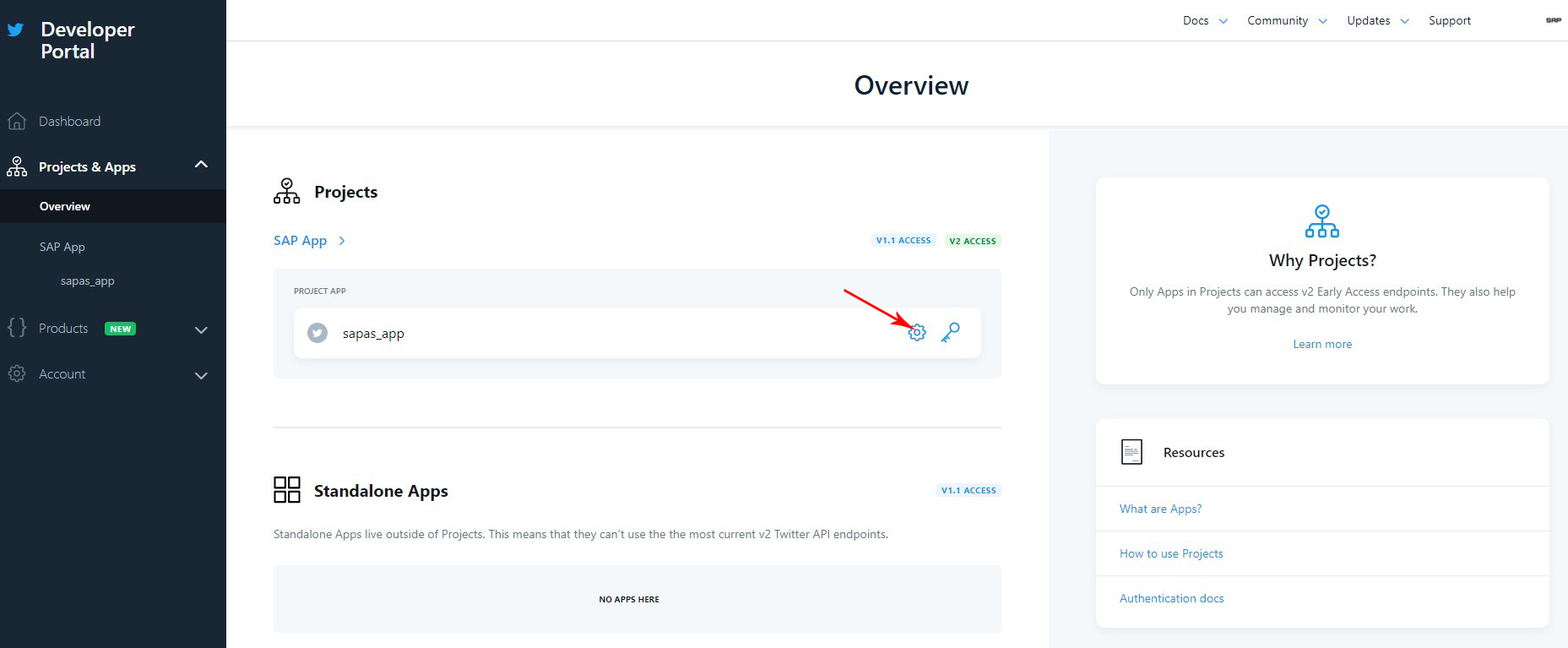The image size is (1568, 648).
Task: Click the Account gear icon in sidebar
Action: coord(17,373)
